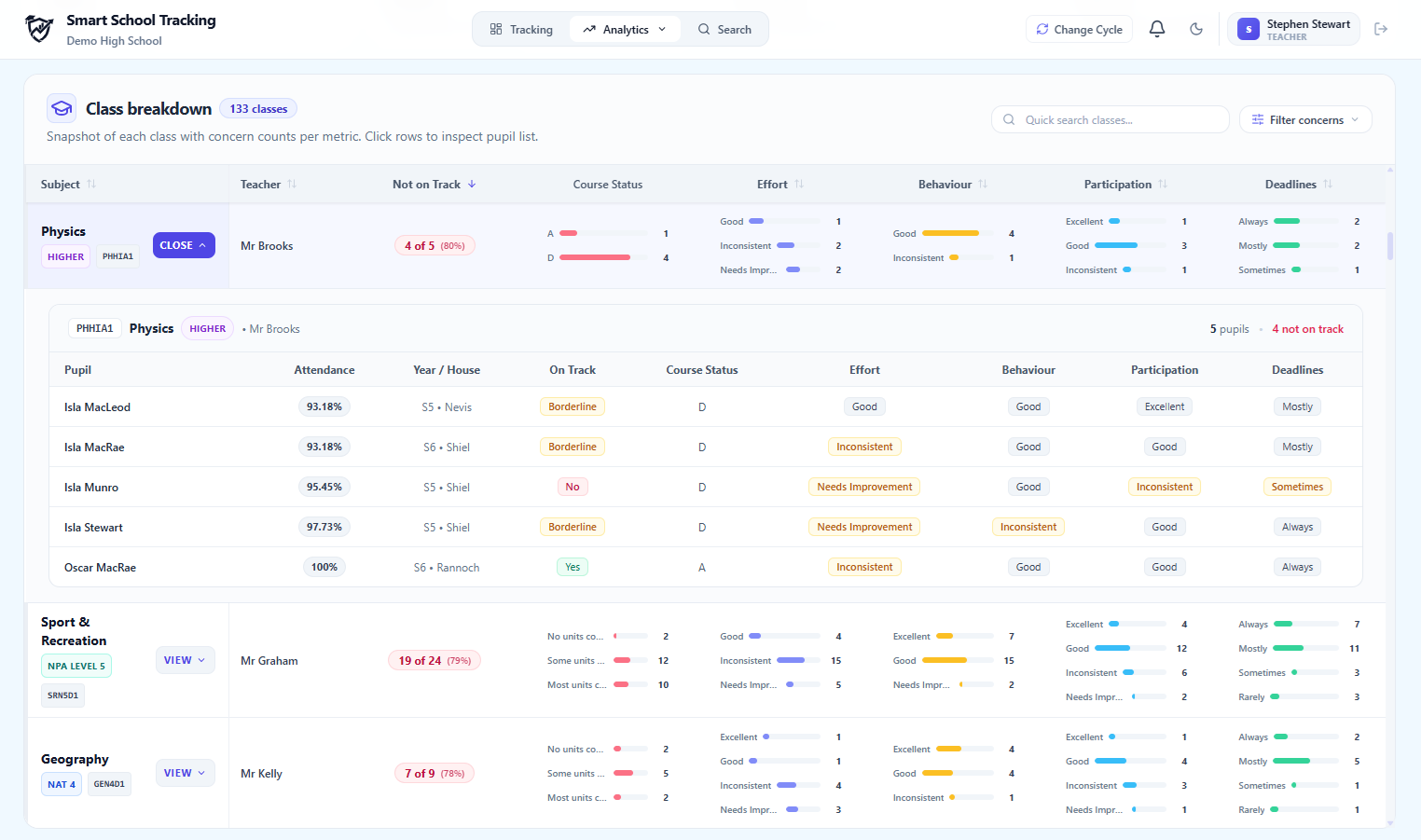1421x840 pixels.
Task: Select pupil Isla MacLeod
Action: pos(97,407)
